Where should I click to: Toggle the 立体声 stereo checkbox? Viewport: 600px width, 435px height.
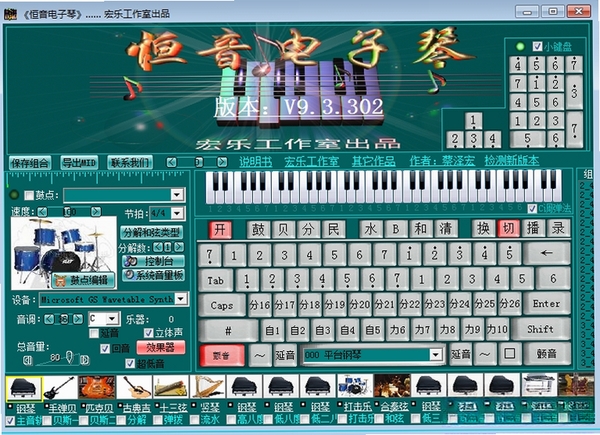click(x=148, y=332)
